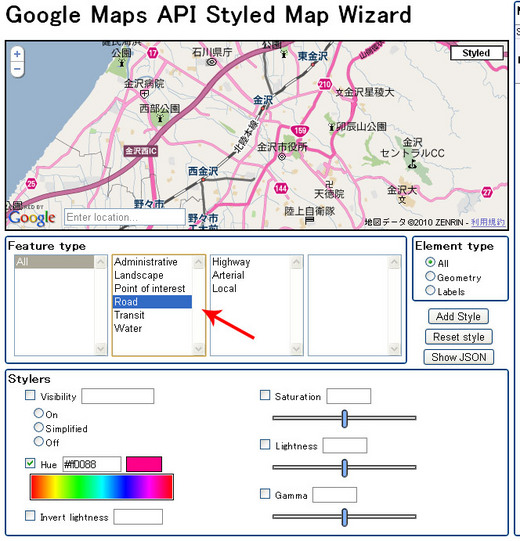Select All in first feature type list

[54, 262]
